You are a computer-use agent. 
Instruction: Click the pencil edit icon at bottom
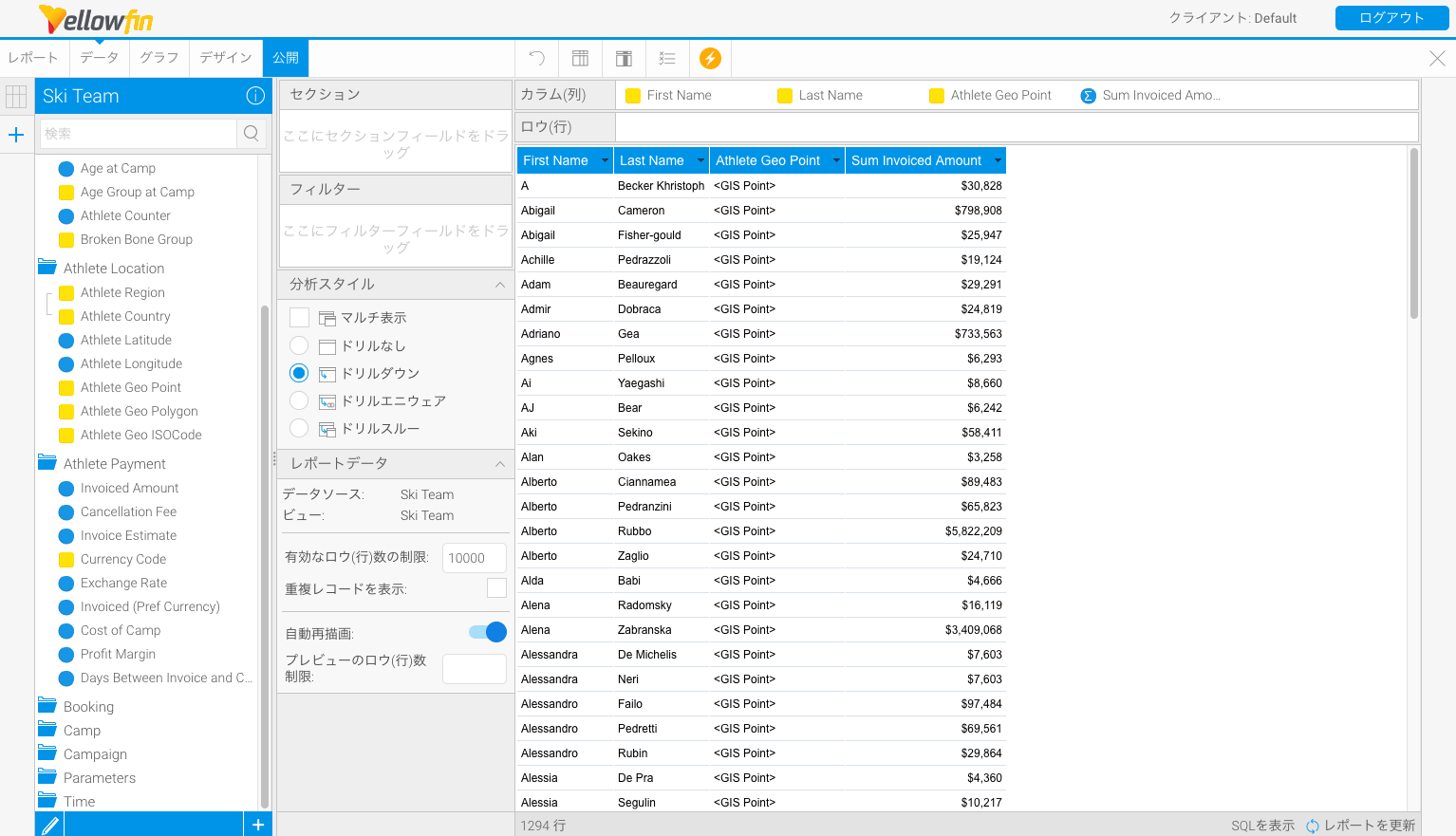click(x=50, y=825)
